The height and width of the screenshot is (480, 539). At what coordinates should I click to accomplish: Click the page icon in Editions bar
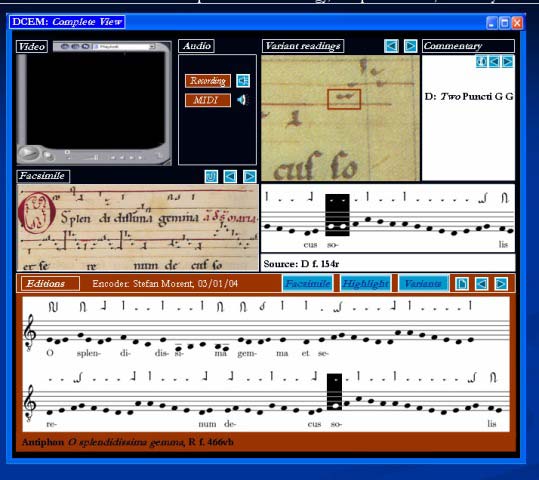tap(462, 284)
